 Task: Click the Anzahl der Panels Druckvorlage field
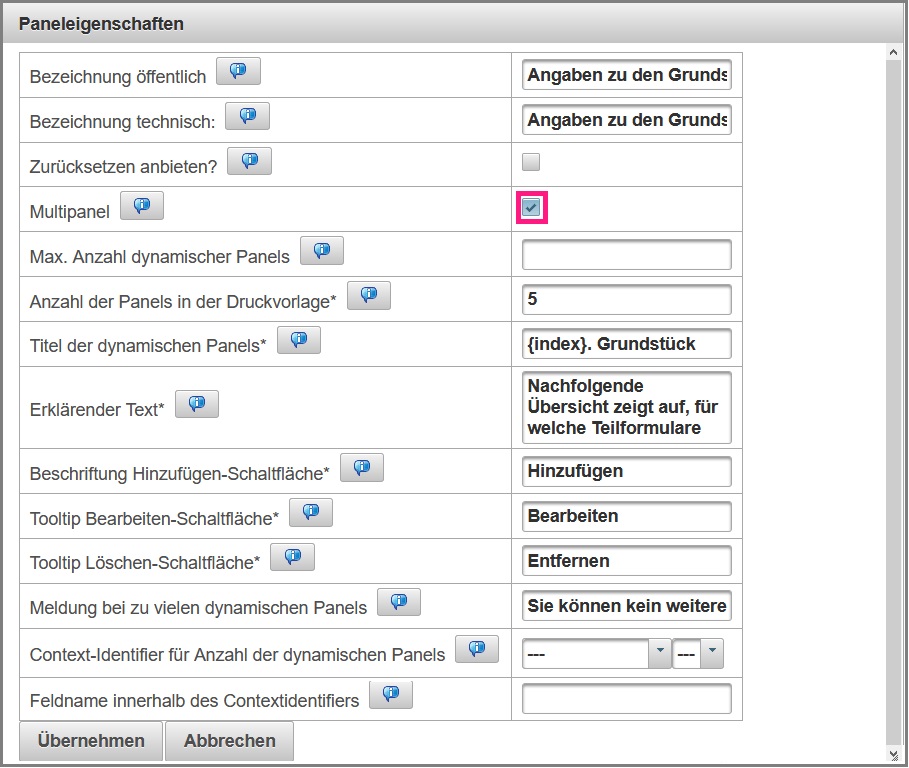pyautogui.click(x=627, y=299)
